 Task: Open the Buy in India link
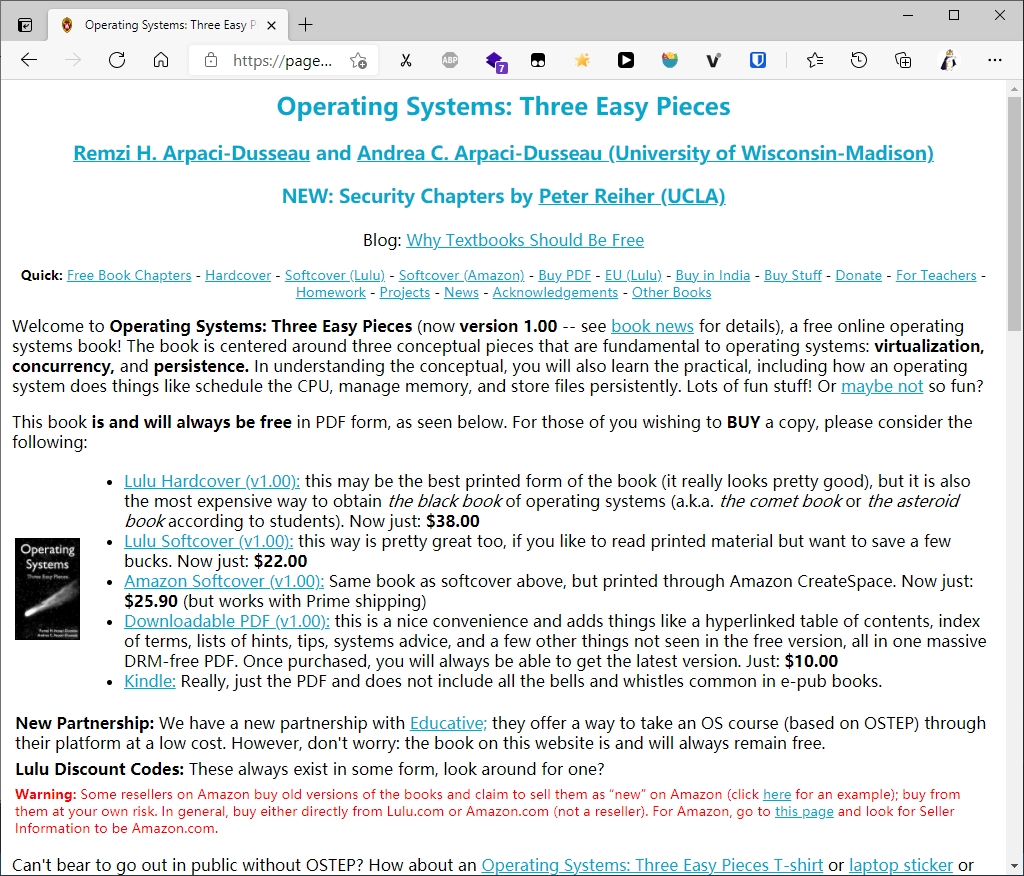[x=712, y=275]
